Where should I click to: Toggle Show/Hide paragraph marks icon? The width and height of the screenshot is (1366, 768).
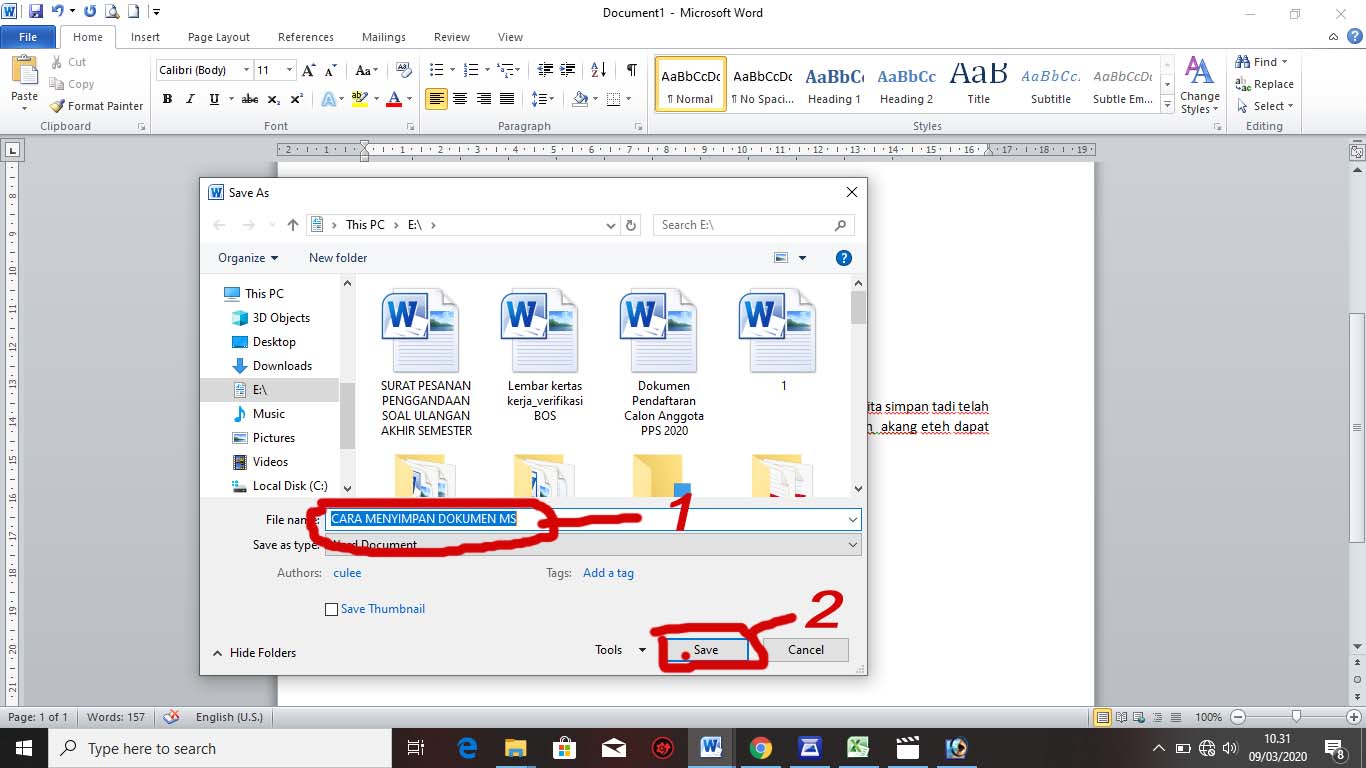tap(631, 70)
